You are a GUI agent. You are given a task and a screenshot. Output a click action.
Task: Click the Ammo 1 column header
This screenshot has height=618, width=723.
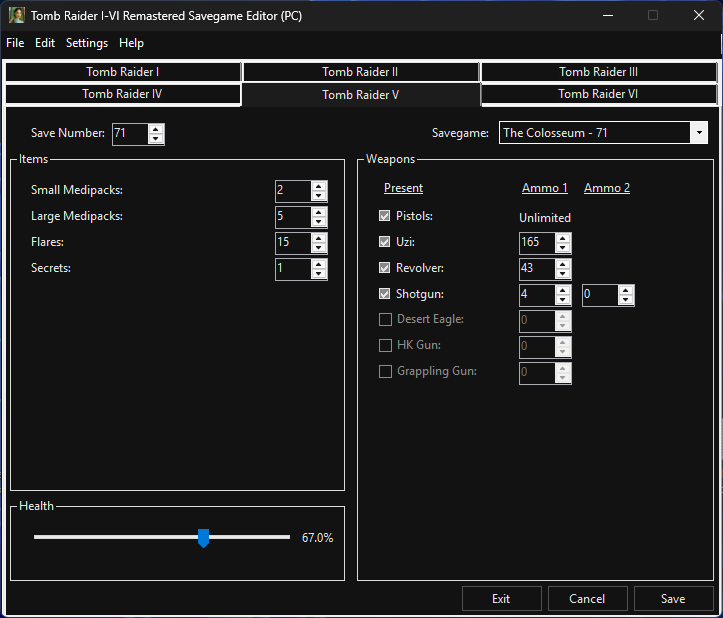tap(545, 188)
